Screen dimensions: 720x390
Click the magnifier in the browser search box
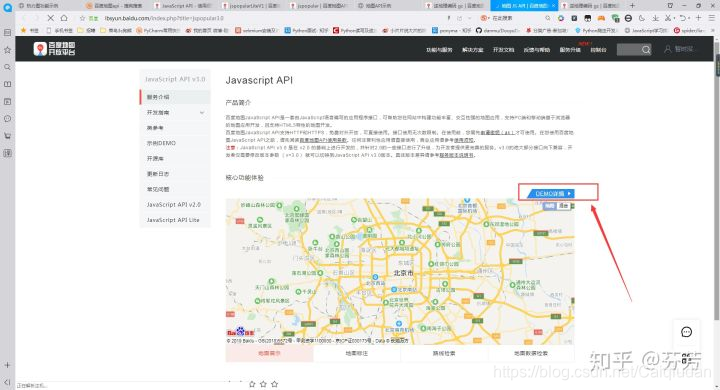point(548,18)
